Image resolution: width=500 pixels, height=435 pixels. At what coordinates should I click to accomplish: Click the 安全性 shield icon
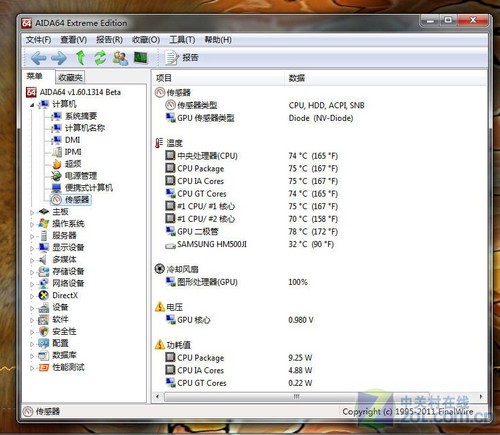tap(44, 331)
